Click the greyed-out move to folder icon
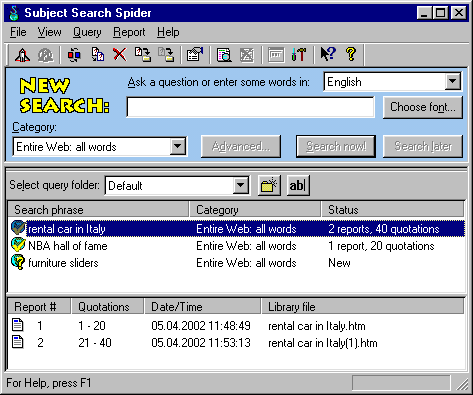 (166, 55)
